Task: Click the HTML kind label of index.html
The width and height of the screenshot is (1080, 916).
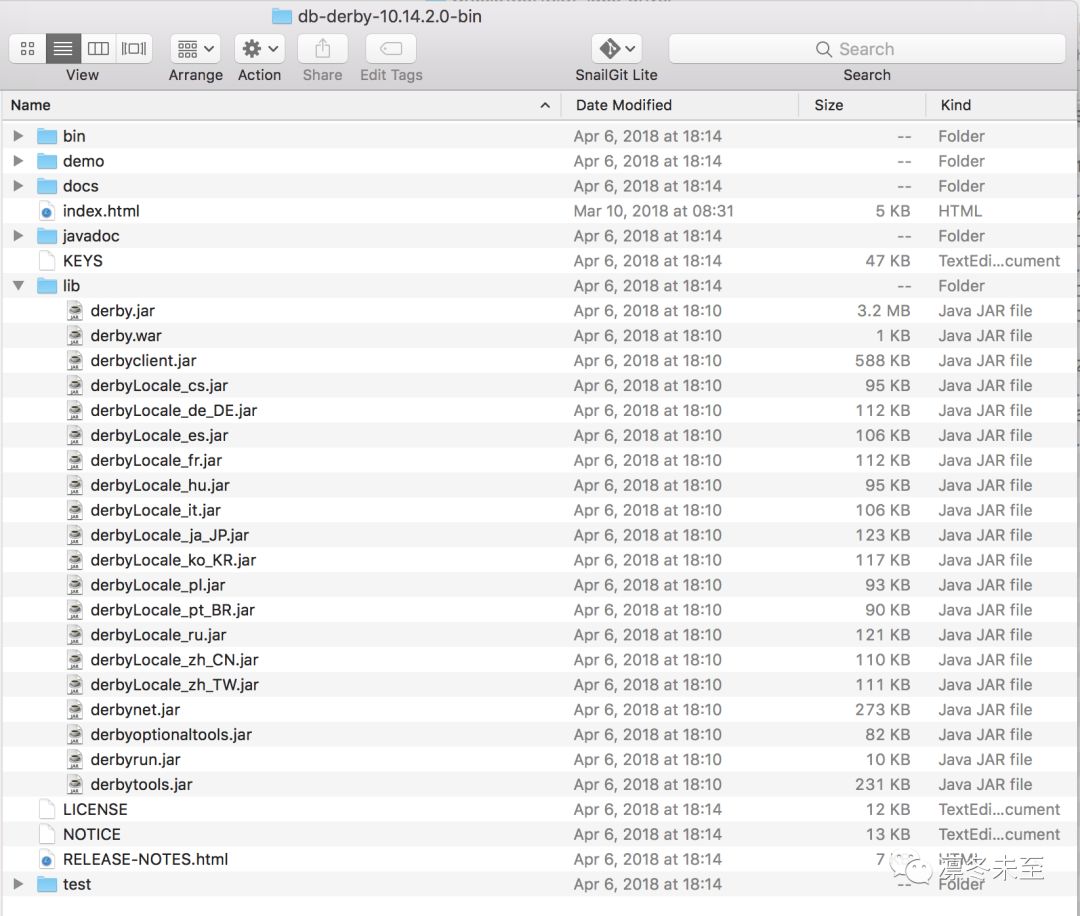Action: (x=960, y=211)
